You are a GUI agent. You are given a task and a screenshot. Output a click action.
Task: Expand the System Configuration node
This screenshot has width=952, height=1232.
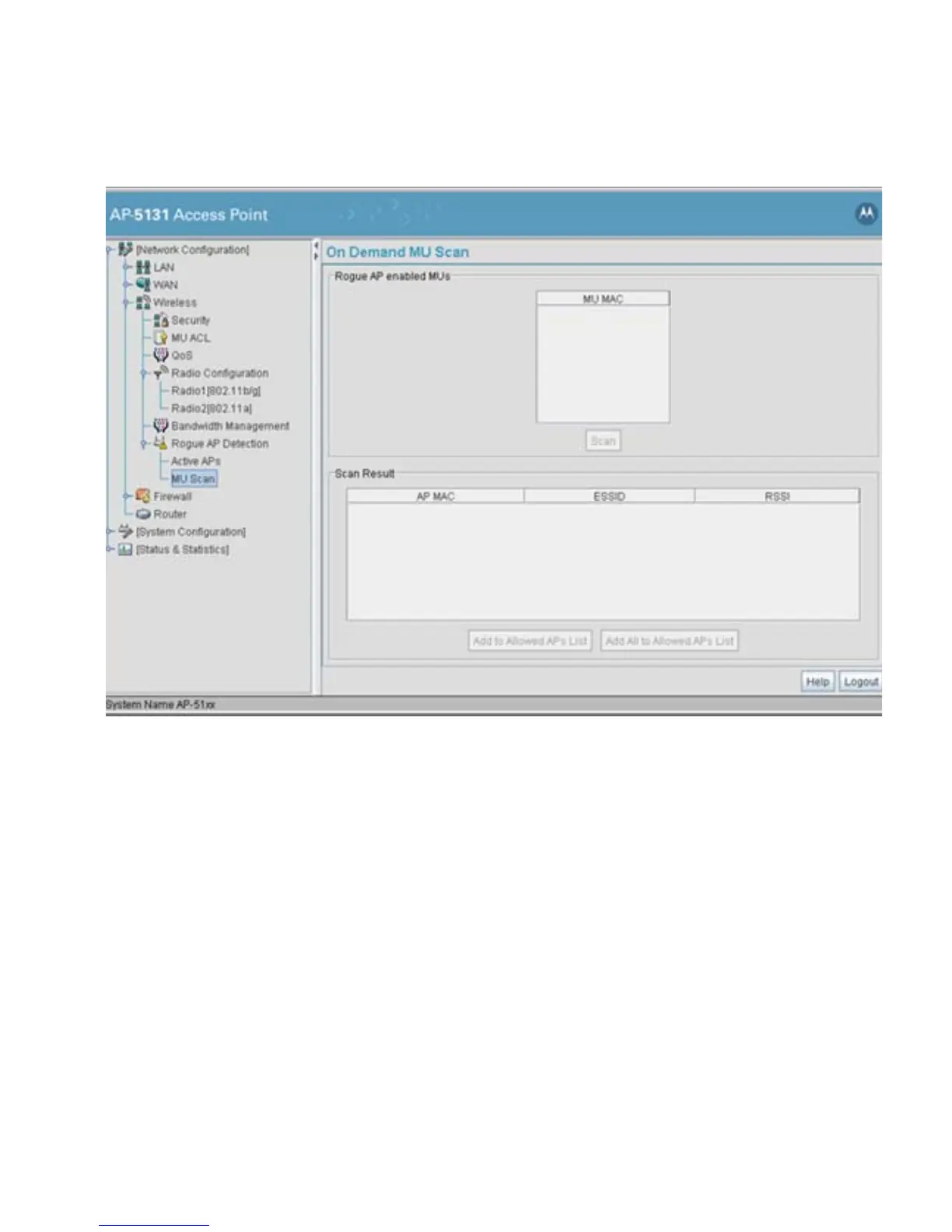click(110, 531)
